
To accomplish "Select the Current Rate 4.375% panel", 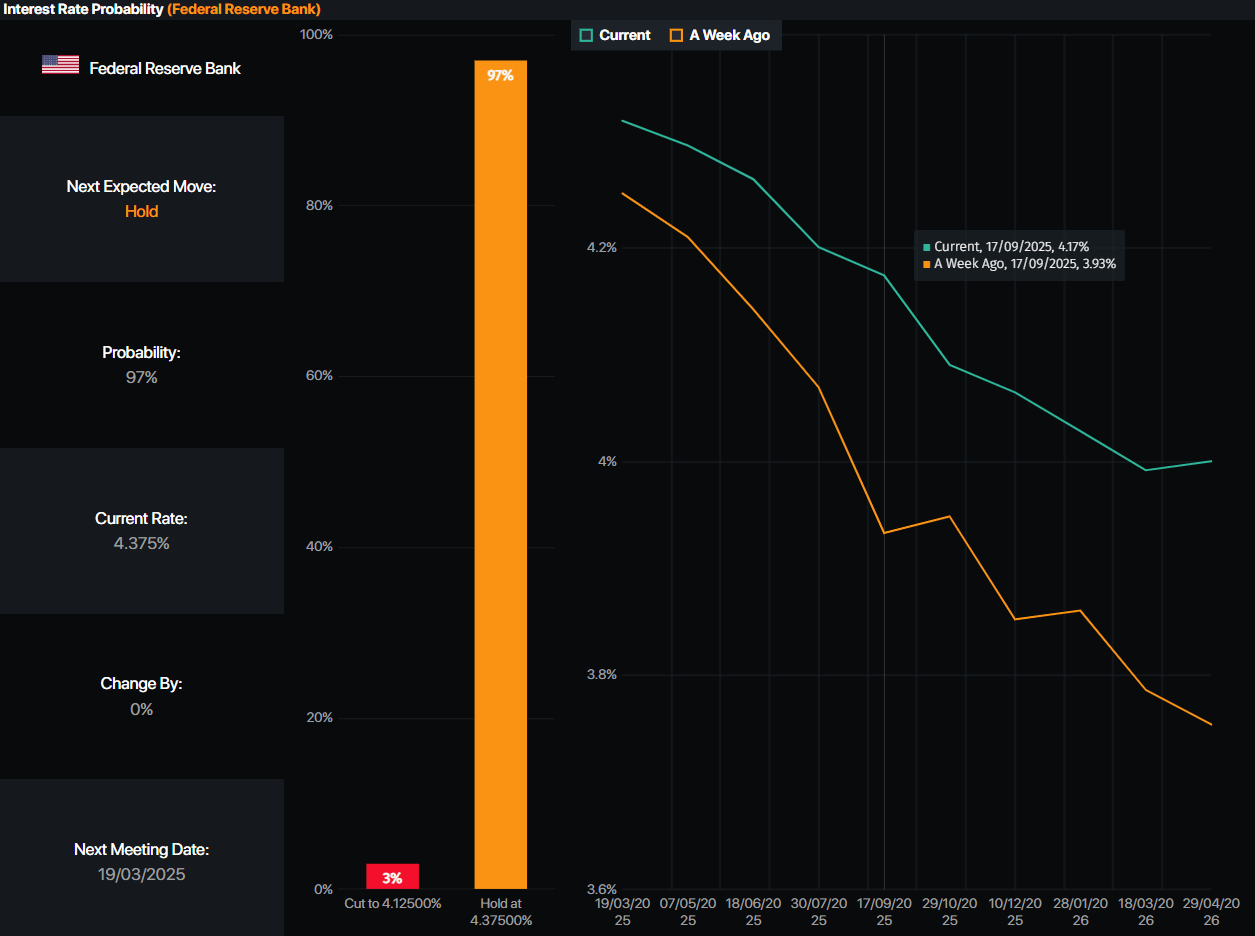I will click(141, 531).
